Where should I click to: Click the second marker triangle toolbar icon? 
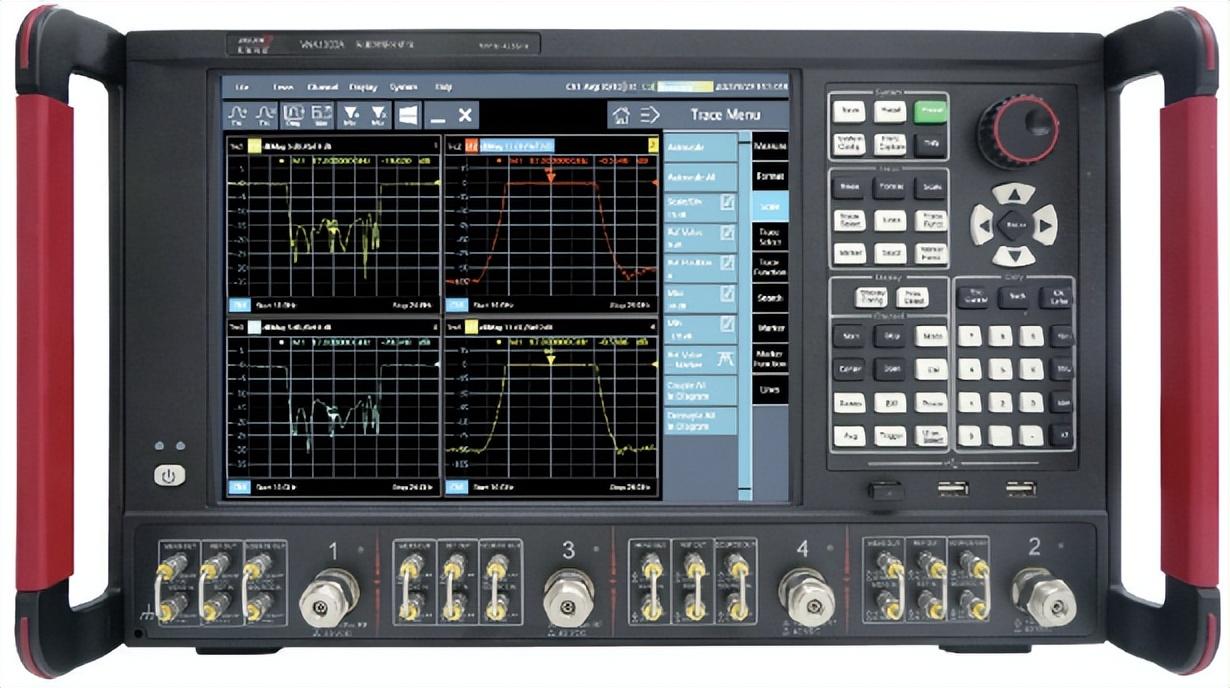pos(379,114)
